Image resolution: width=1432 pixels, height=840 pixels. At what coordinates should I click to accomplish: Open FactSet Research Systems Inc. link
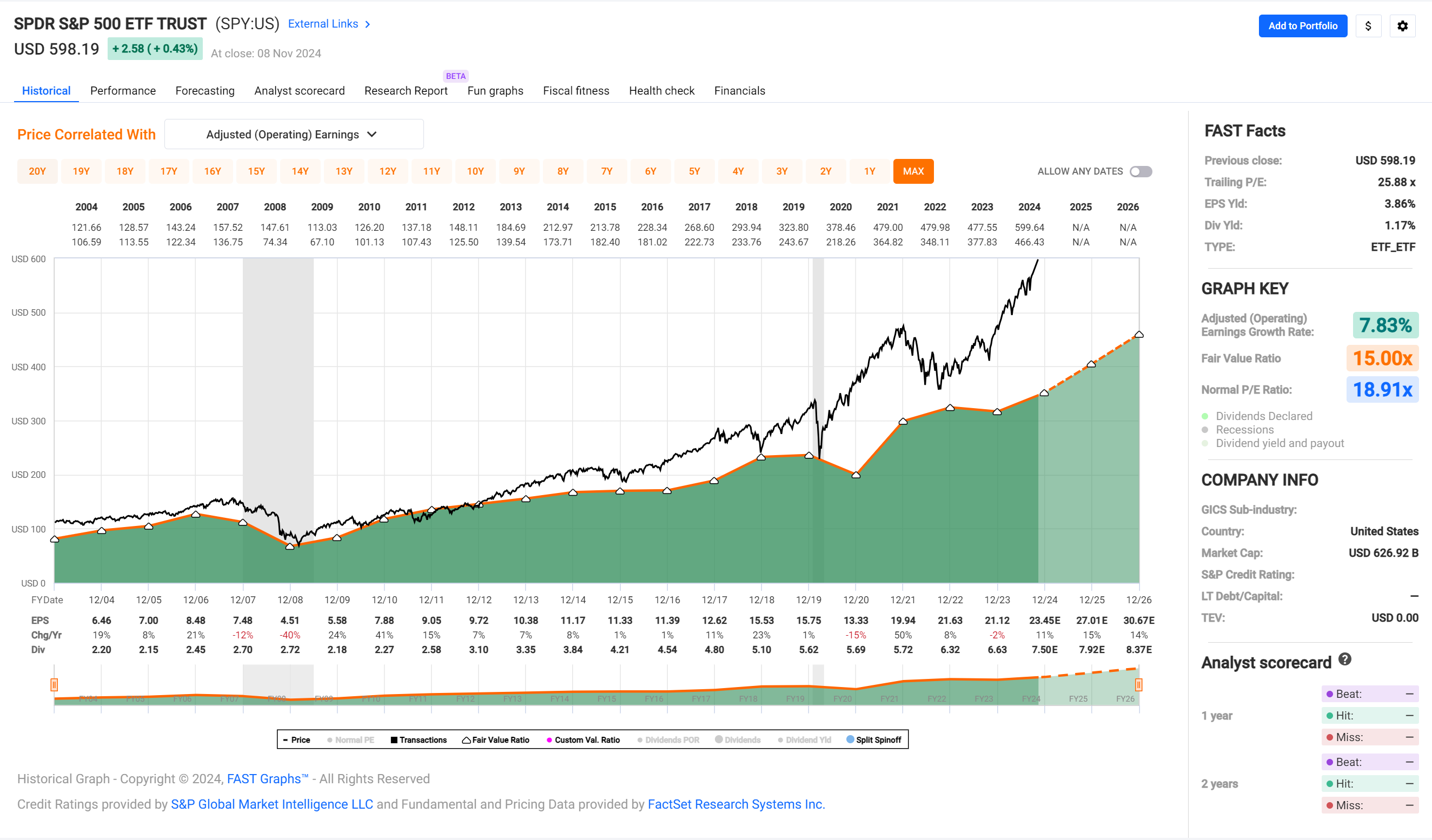736,804
